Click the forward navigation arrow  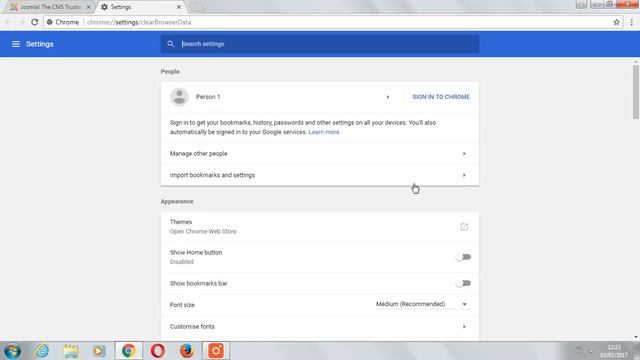coord(22,22)
